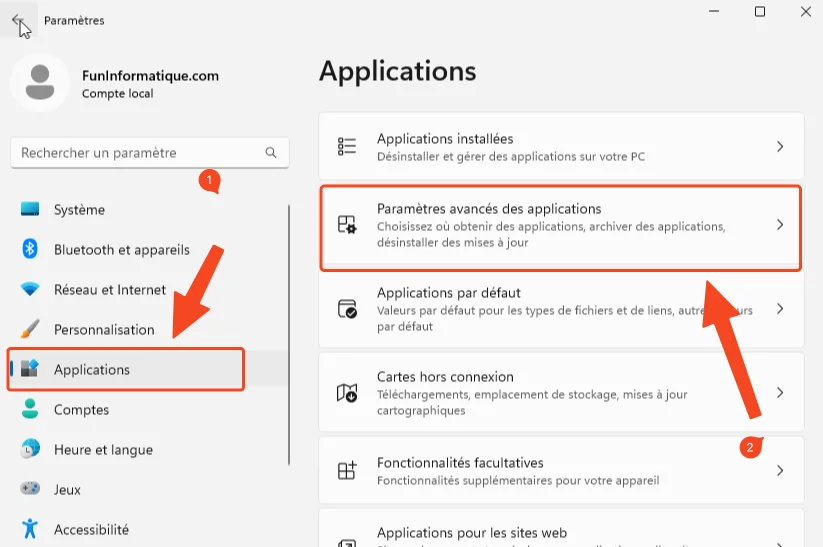Viewport: 823px width, 547px height.
Task: Expand Applications installées chevron
Action: (780, 146)
